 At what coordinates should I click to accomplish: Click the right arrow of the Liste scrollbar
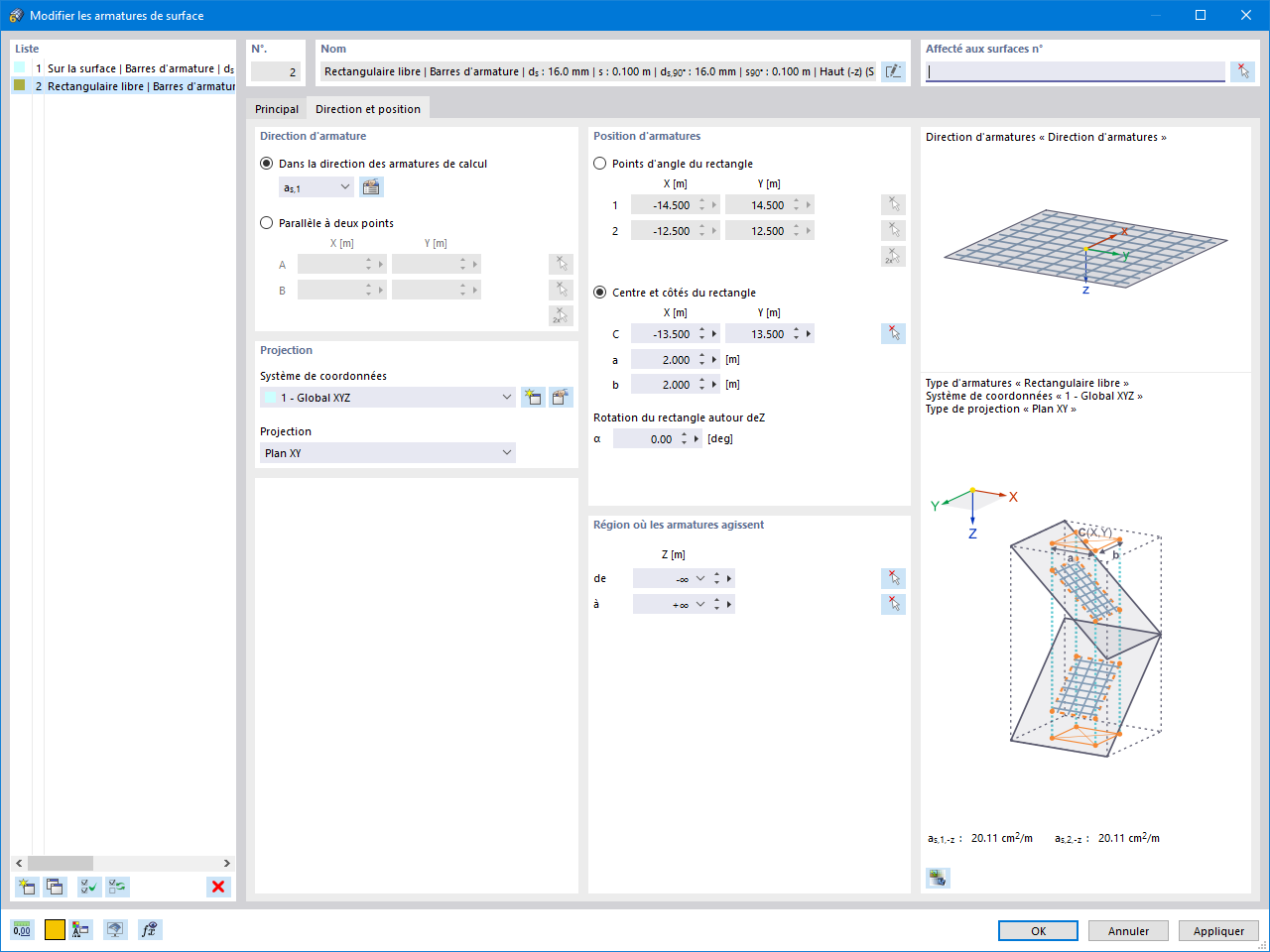[226, 863]
